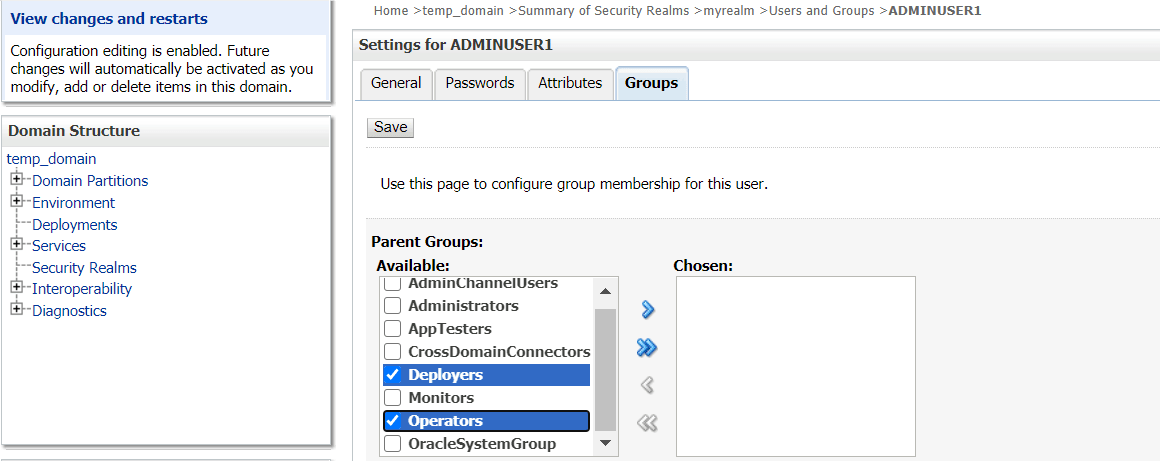Click the Save button

pos(391,127)
